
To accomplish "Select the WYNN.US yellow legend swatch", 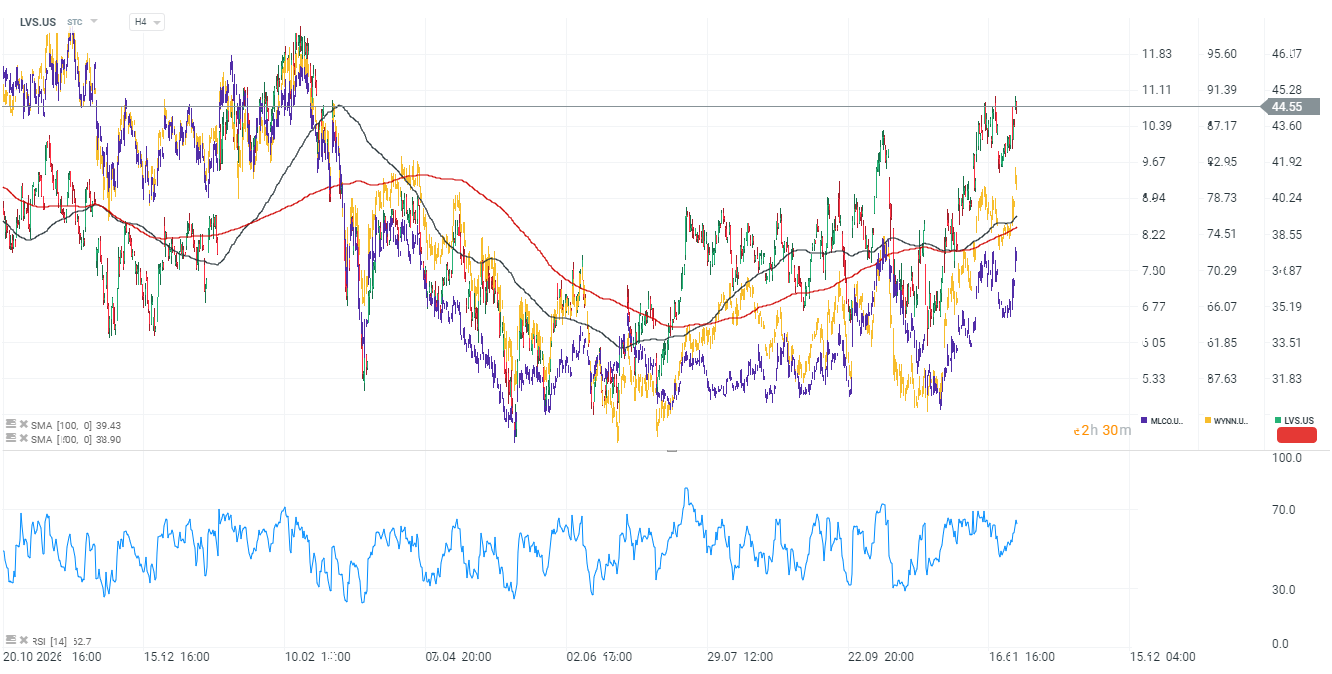I will pyautogui.click(x=1208, y=420).
